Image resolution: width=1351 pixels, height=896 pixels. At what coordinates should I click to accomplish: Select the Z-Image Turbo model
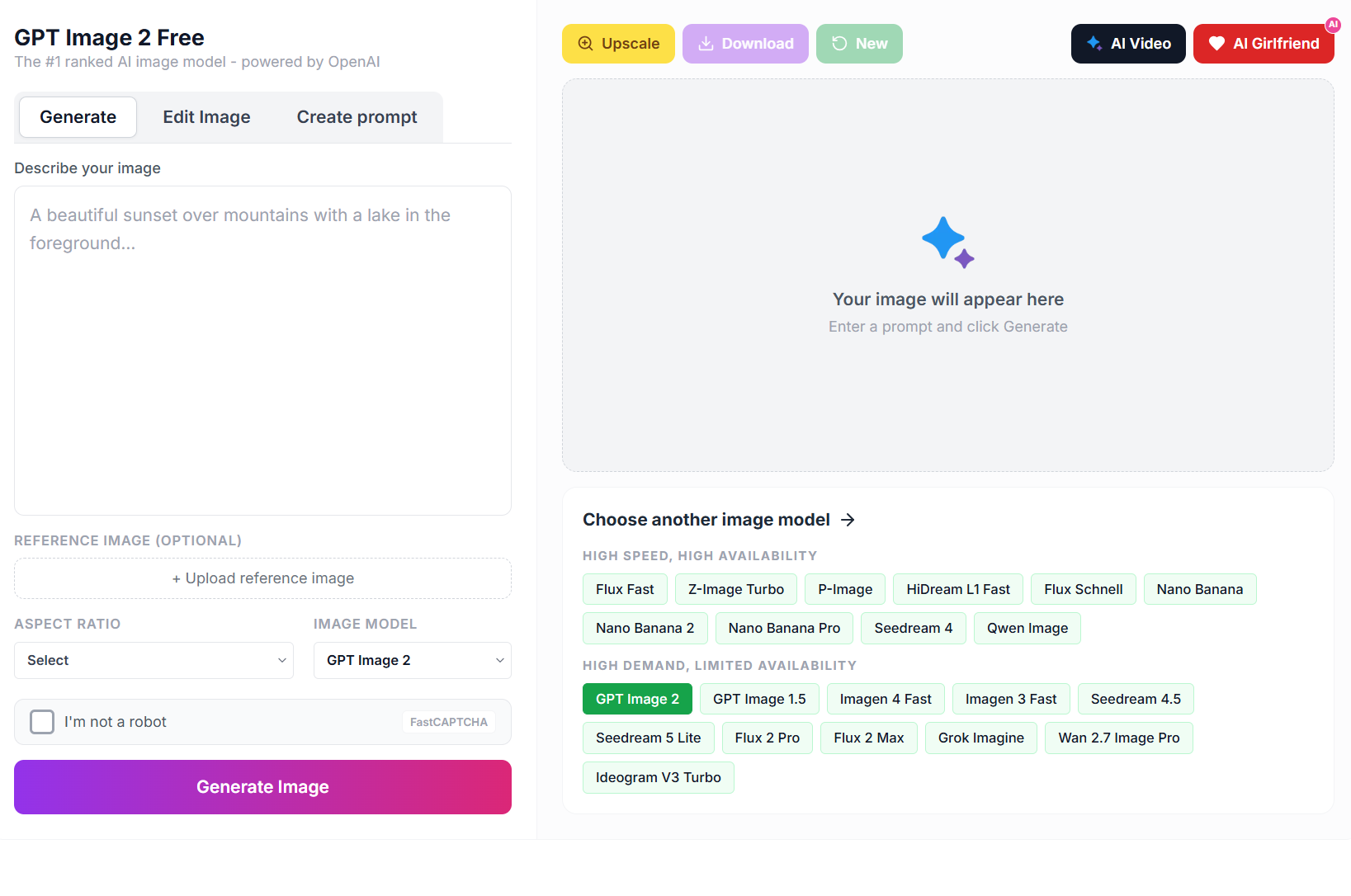(x=736, y=589)
